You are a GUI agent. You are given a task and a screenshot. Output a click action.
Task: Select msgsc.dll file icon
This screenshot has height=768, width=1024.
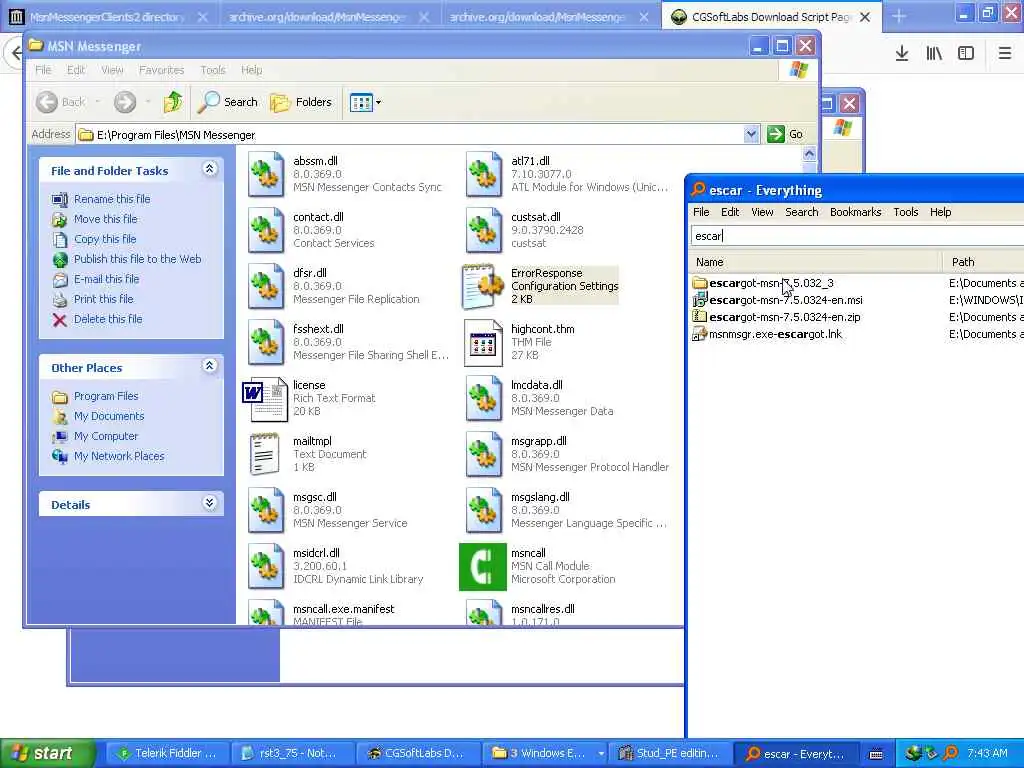266,511
